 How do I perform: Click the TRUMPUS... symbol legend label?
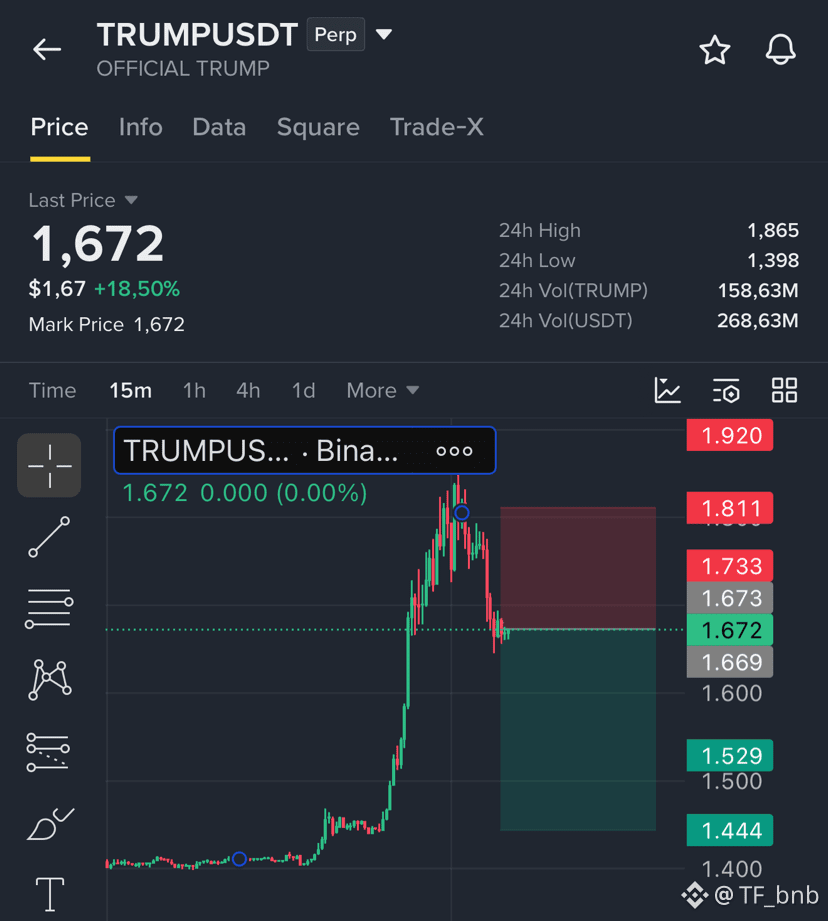point(206,451)
